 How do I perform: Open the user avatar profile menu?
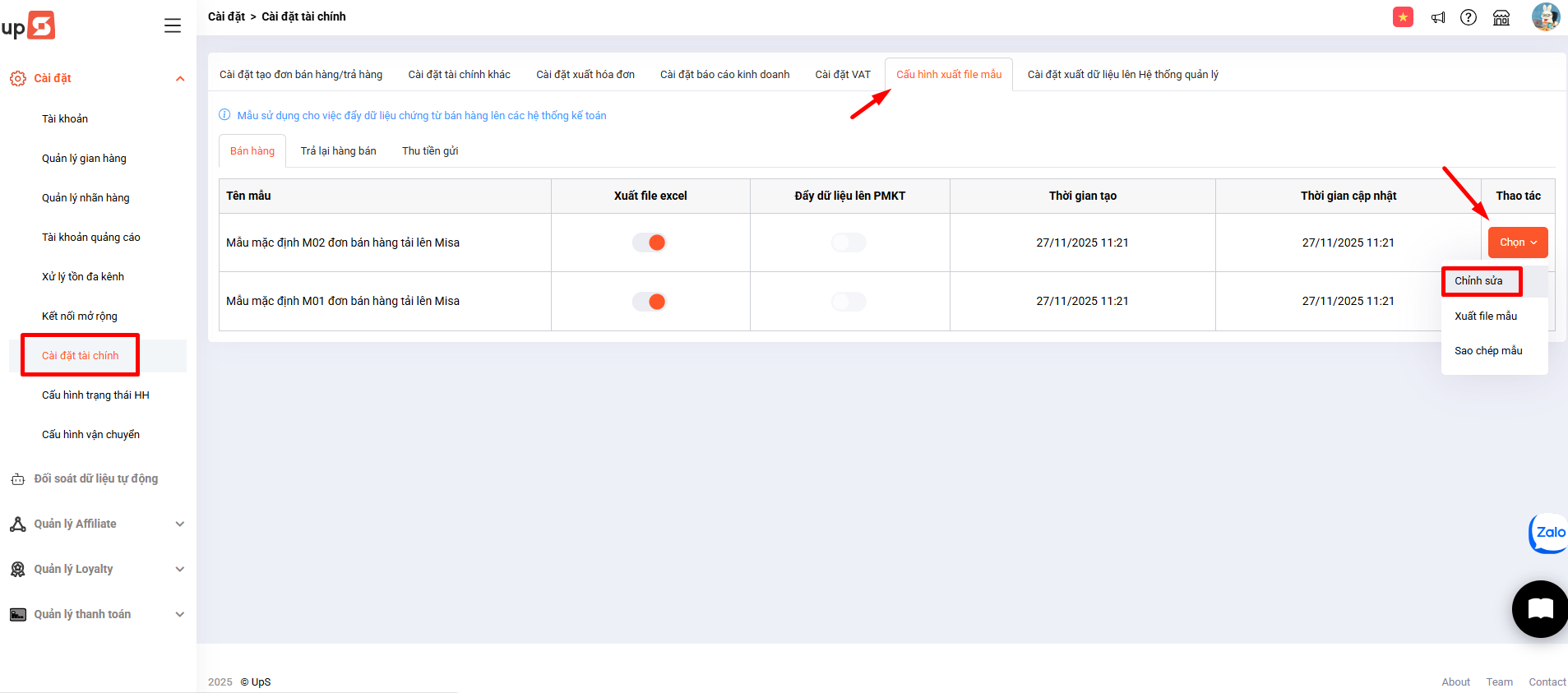tap(1545, 17)
